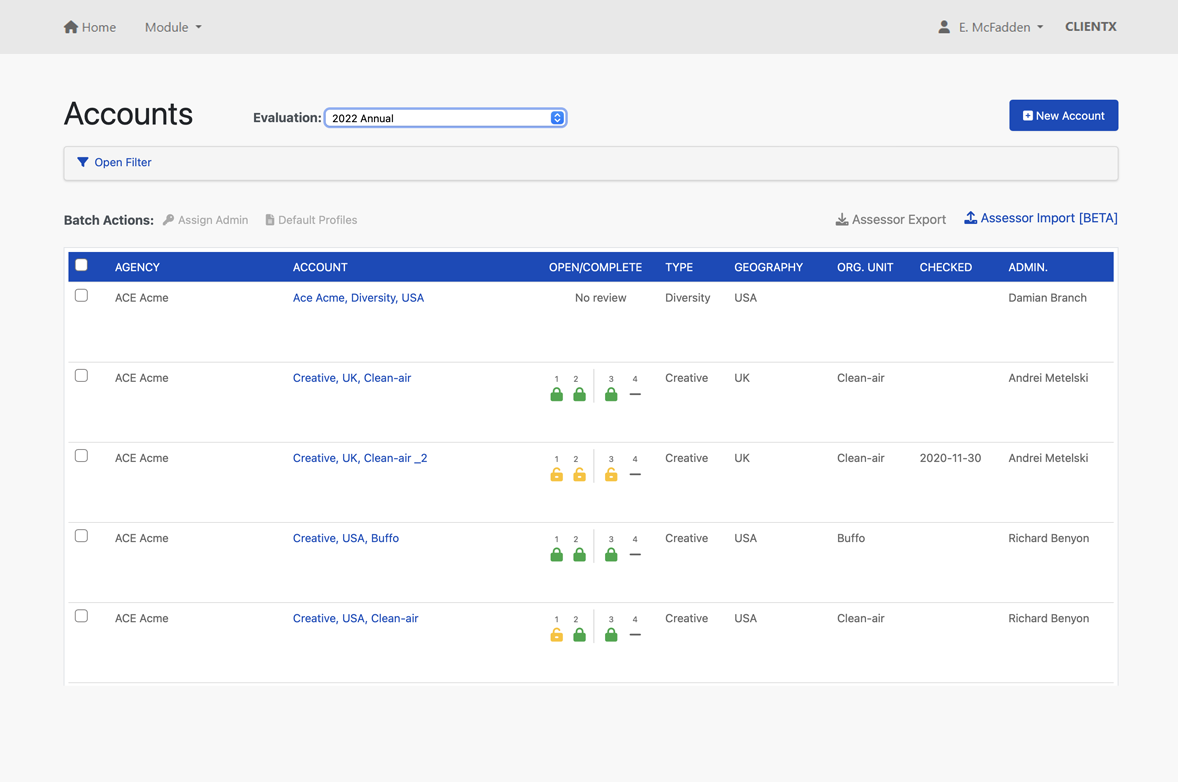The image size is (1178, 782).
Task: Open the Creative, USA, Clean-air account link
Action: click(x=355, y=618)
